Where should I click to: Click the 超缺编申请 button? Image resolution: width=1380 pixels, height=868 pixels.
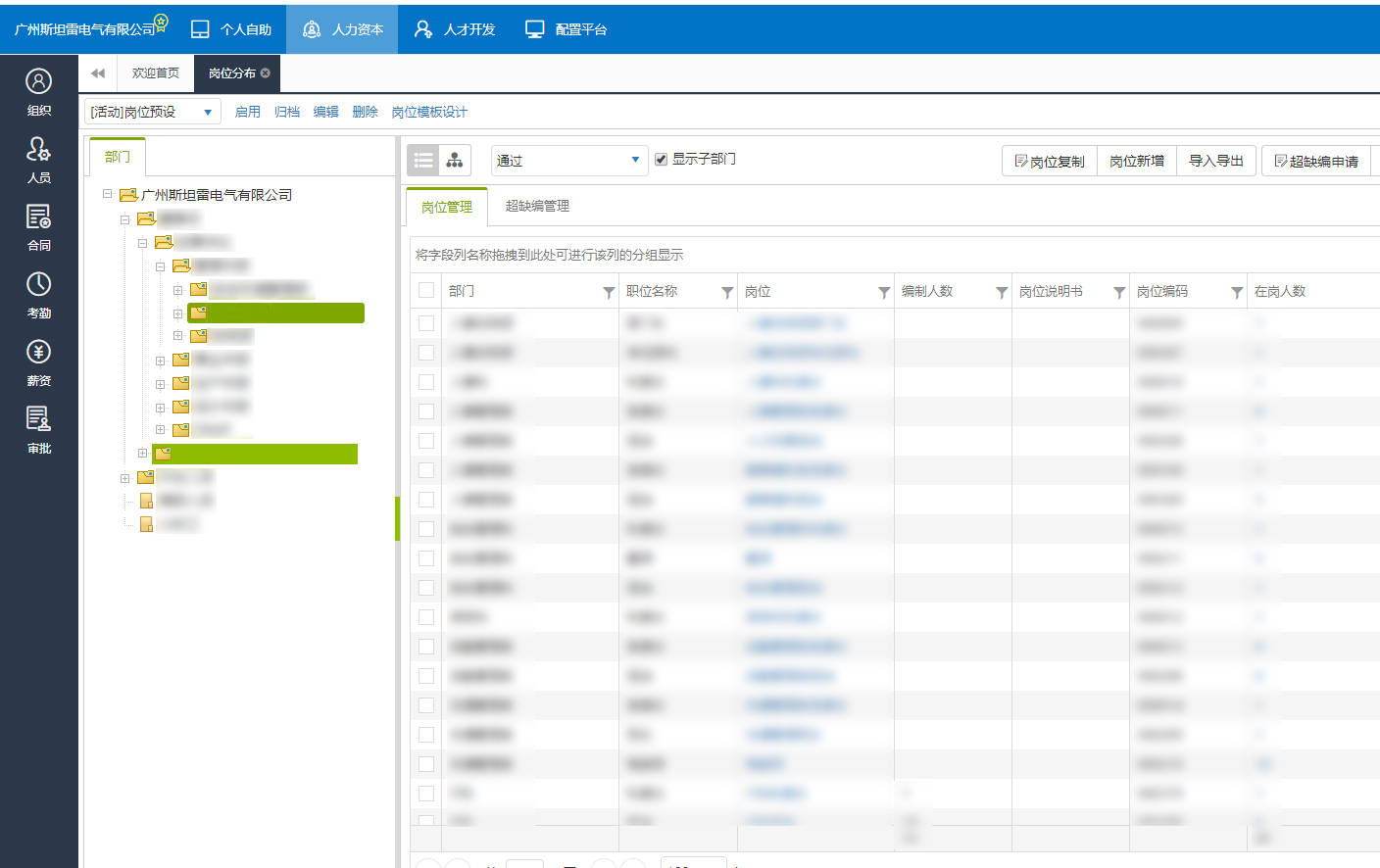pos(1316,161)
